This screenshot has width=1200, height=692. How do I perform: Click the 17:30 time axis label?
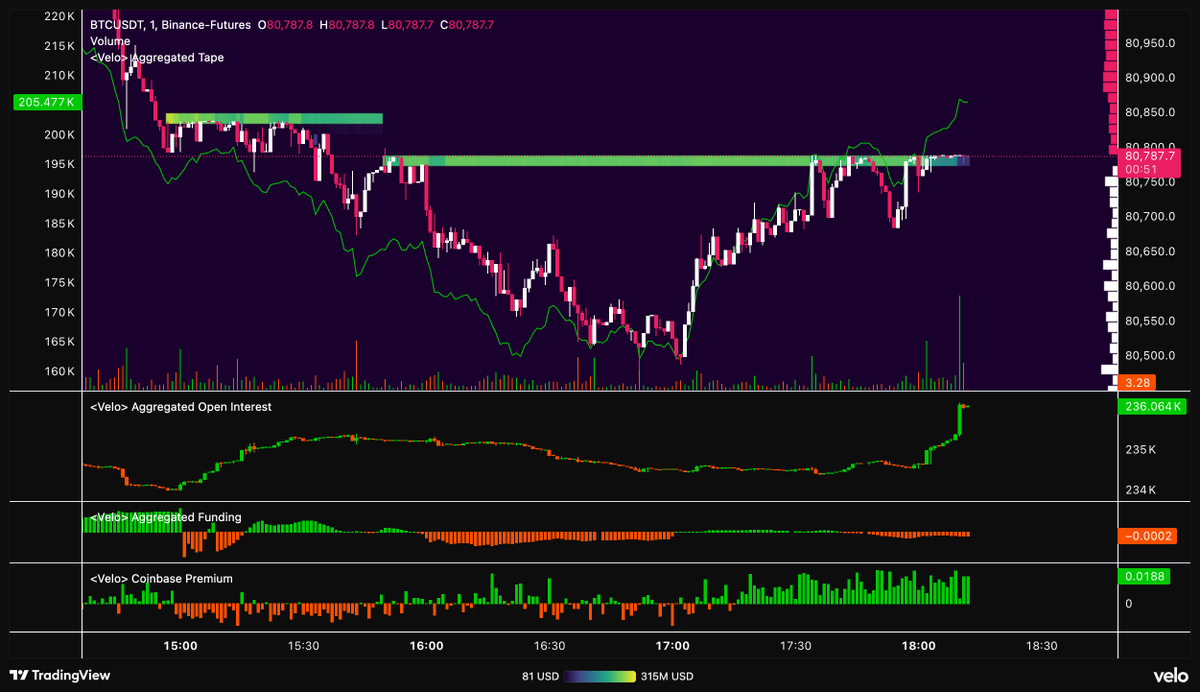pyautogui.click(x=796, y=646)
